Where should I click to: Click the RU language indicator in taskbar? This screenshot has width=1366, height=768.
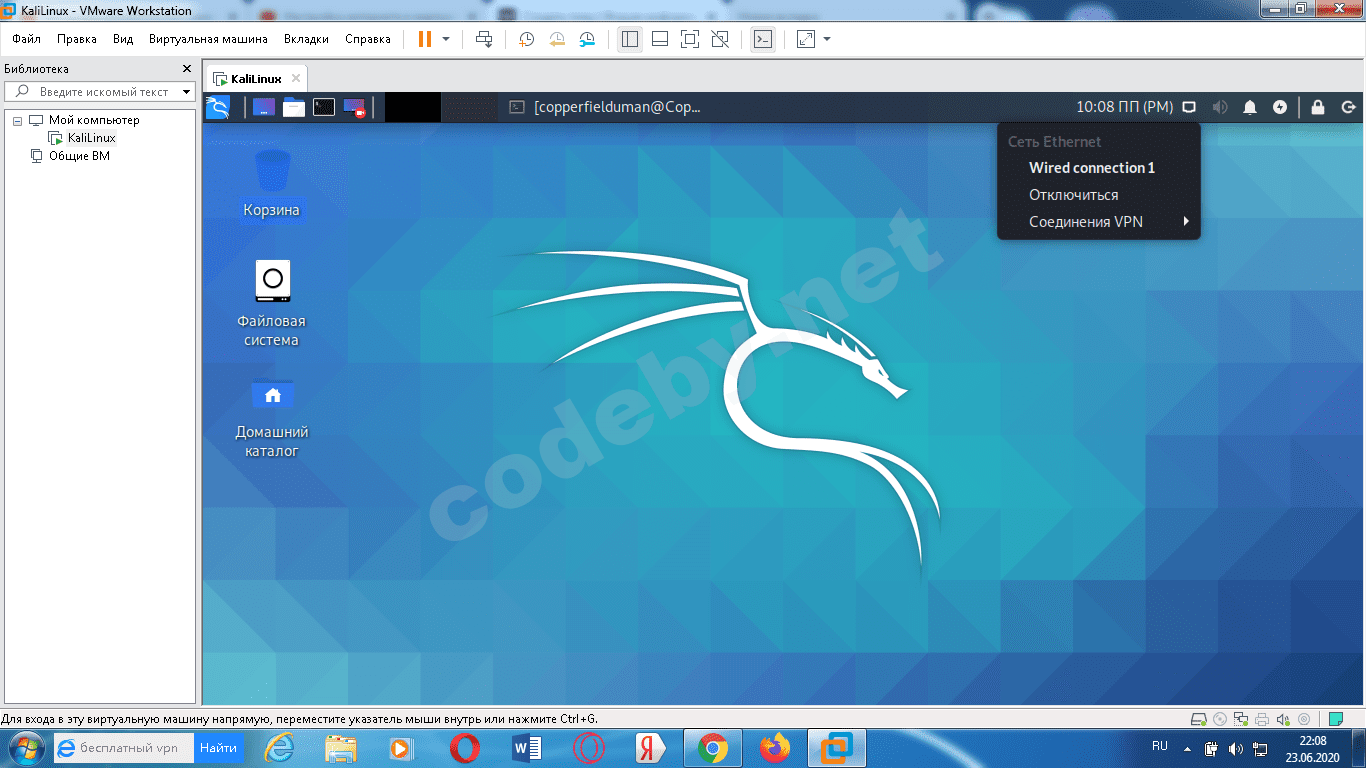coord(1160,746)
